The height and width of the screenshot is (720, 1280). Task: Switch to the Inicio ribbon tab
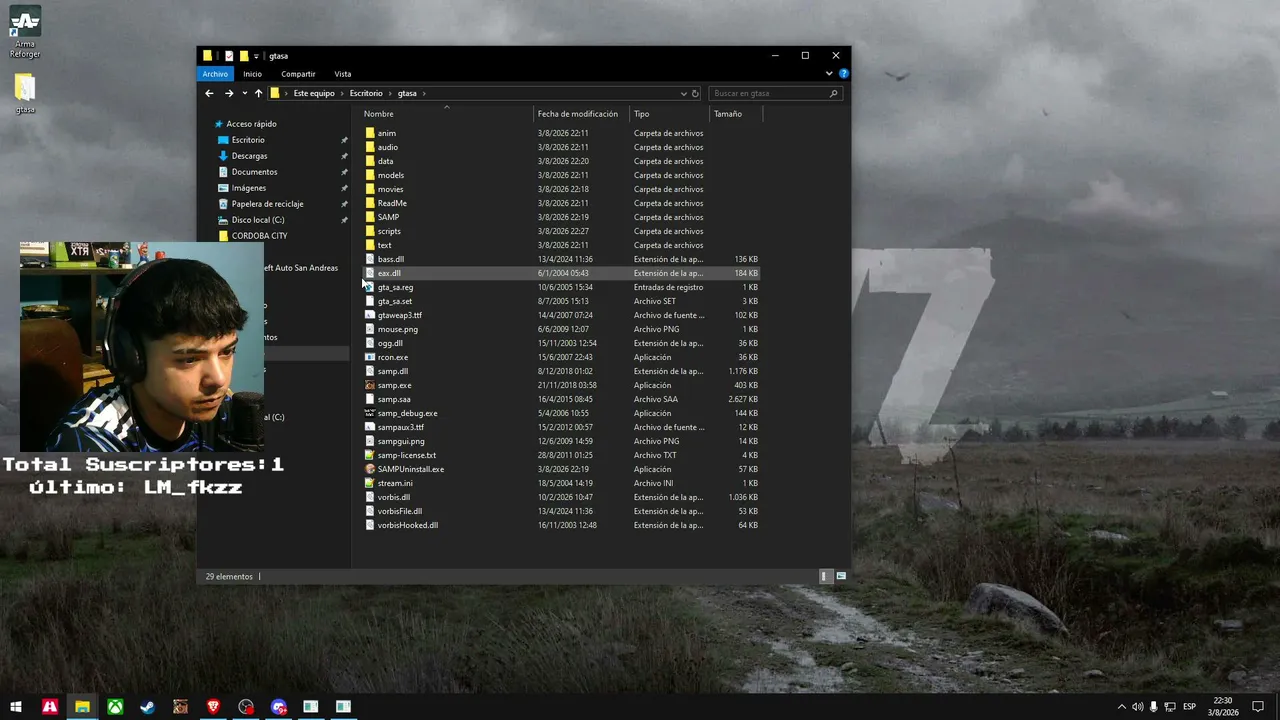pyautogui.click(x=252, y=74)
